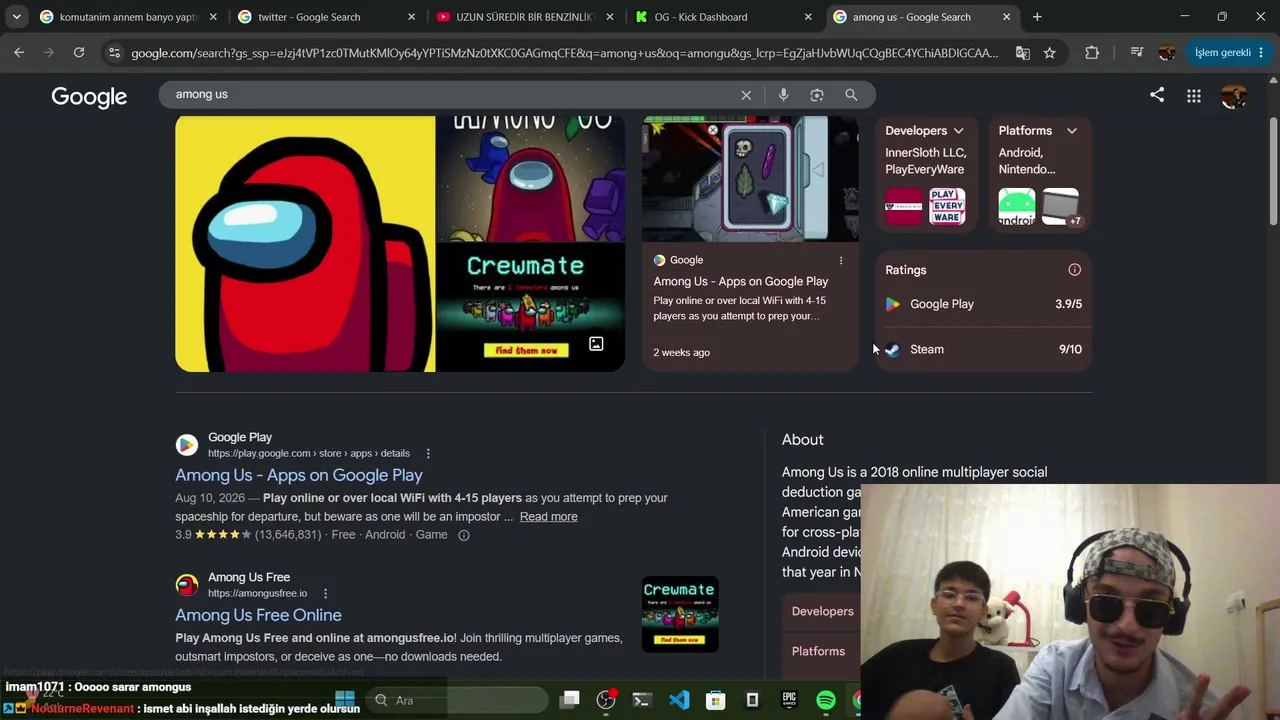Click the Google logo
The height and width of the screenshot is (720, 1280).
(89, 96)
